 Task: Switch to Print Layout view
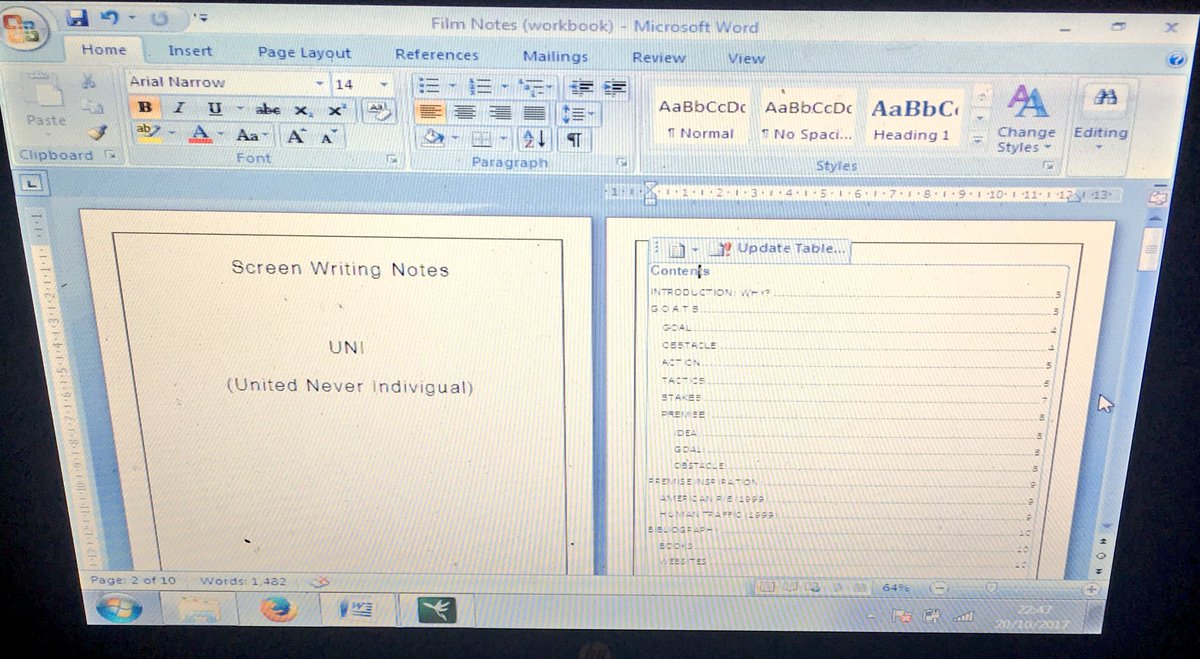coord(765,585)
